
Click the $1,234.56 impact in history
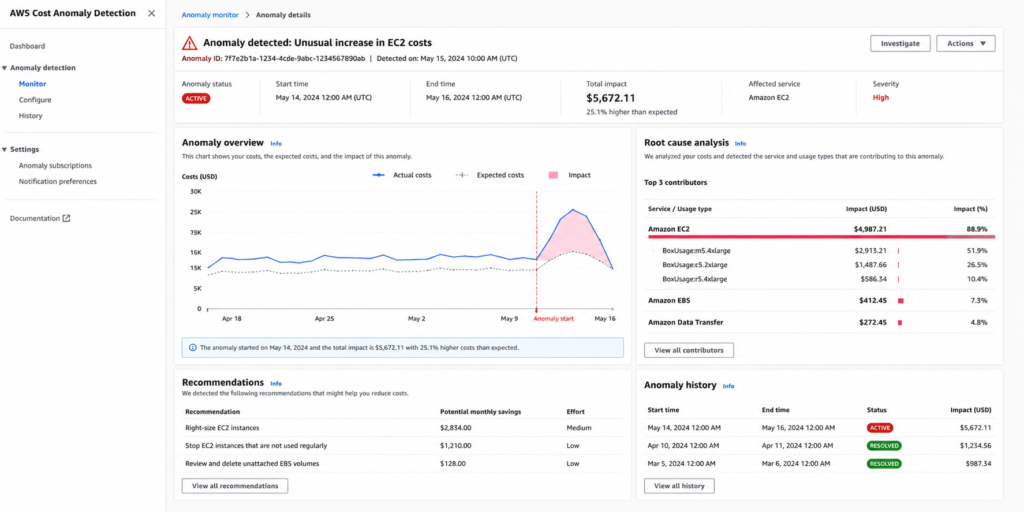click(975, 446)
